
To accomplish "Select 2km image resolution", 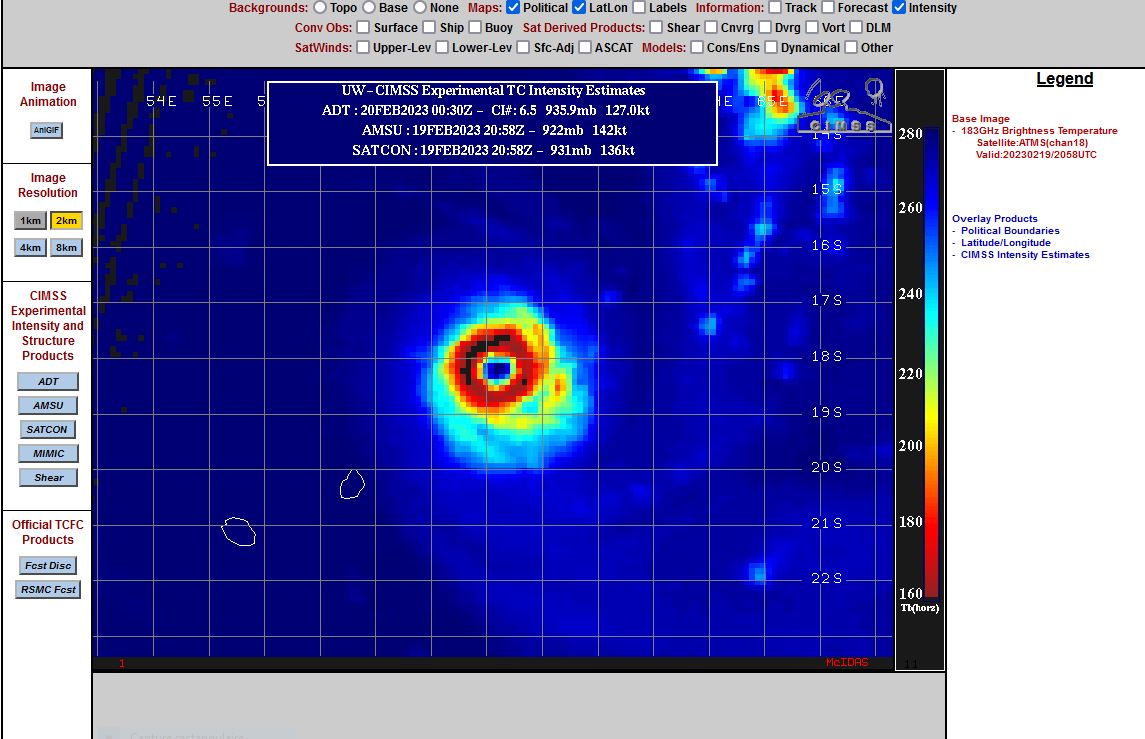I will [66, 221].
